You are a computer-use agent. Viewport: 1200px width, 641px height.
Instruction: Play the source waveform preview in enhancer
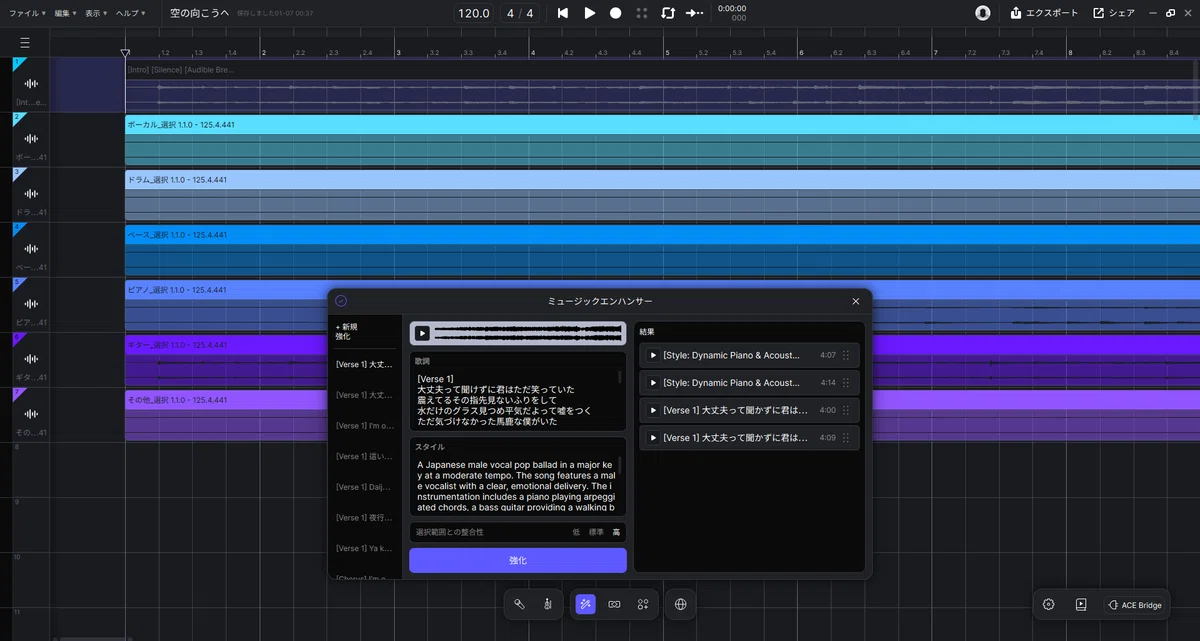pyautogui.click(x=422, y=333)
